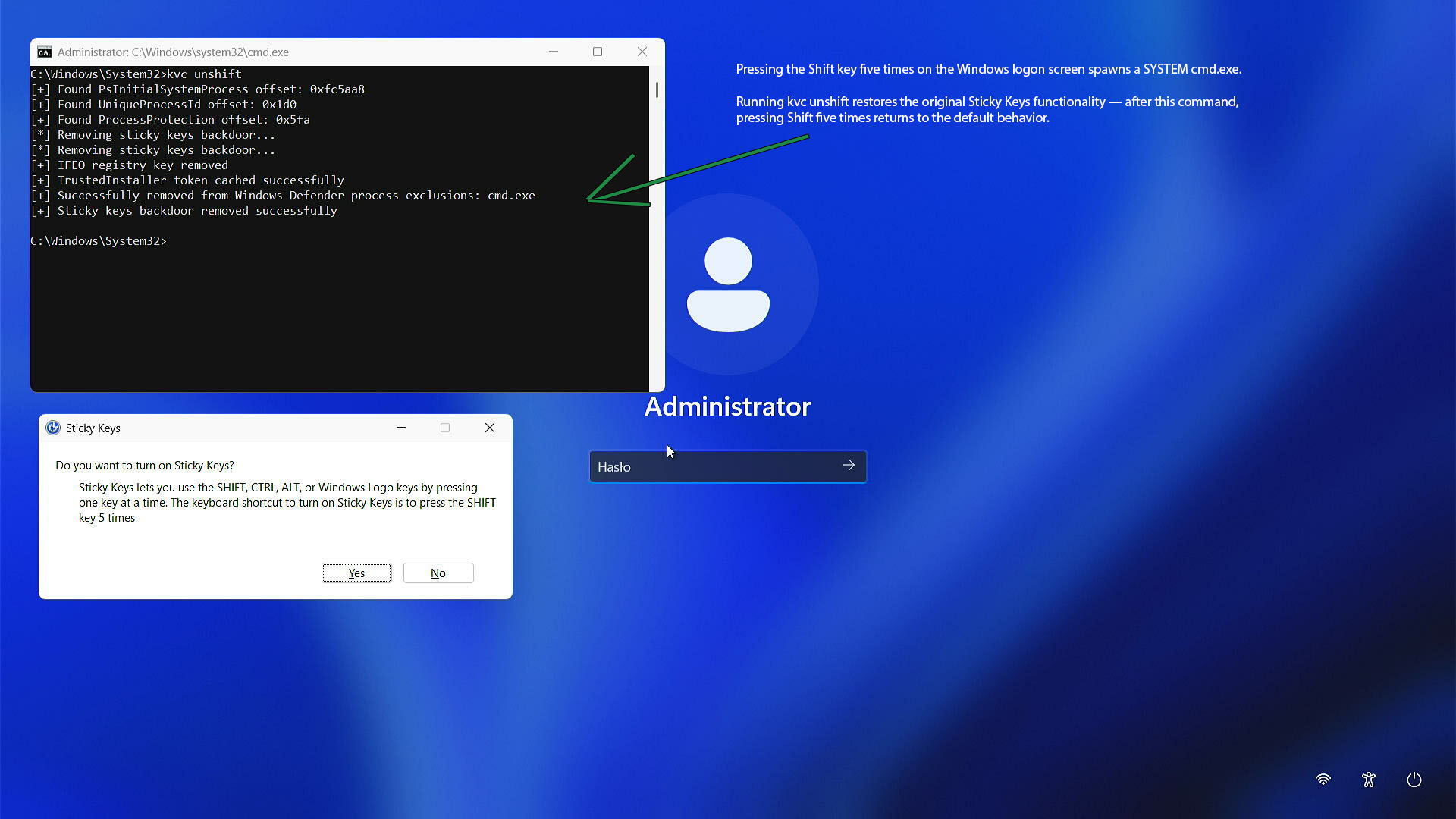
Task: Click the cmd.exe title bar icon
Action: [45, 52]
